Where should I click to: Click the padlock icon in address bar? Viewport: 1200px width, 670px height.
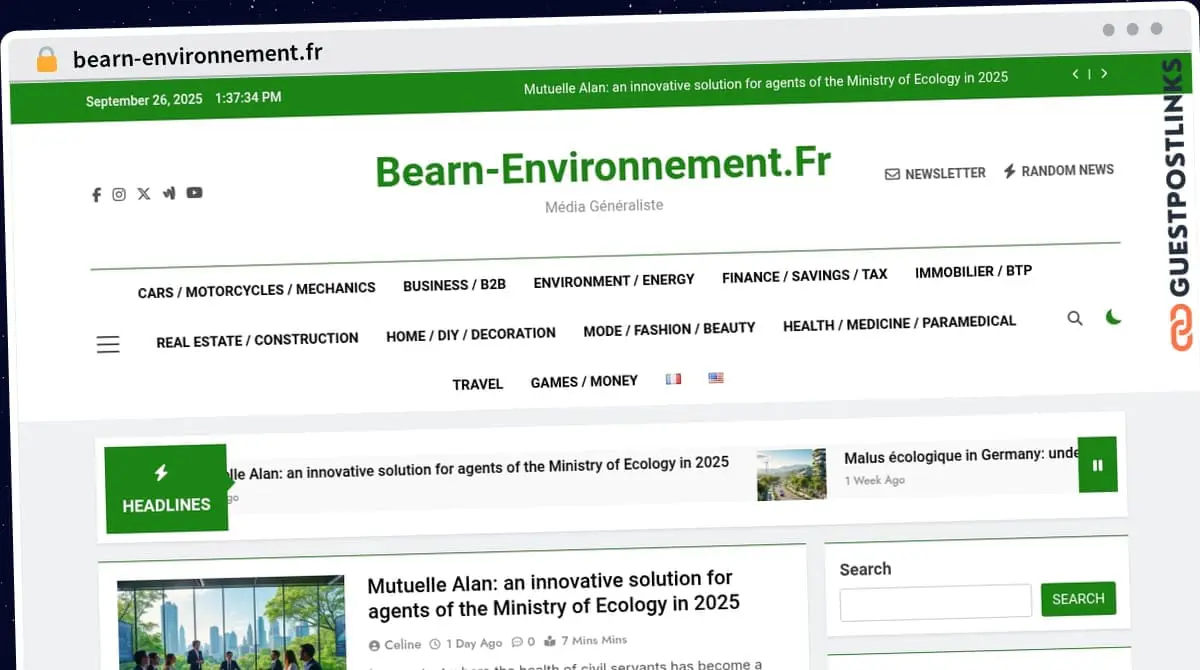pos(47,59)
